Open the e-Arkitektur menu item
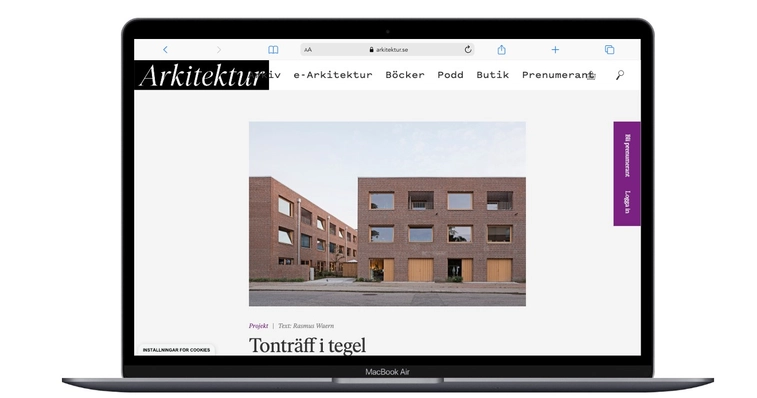This screenshot has height=398, width=757. [333, 75]
